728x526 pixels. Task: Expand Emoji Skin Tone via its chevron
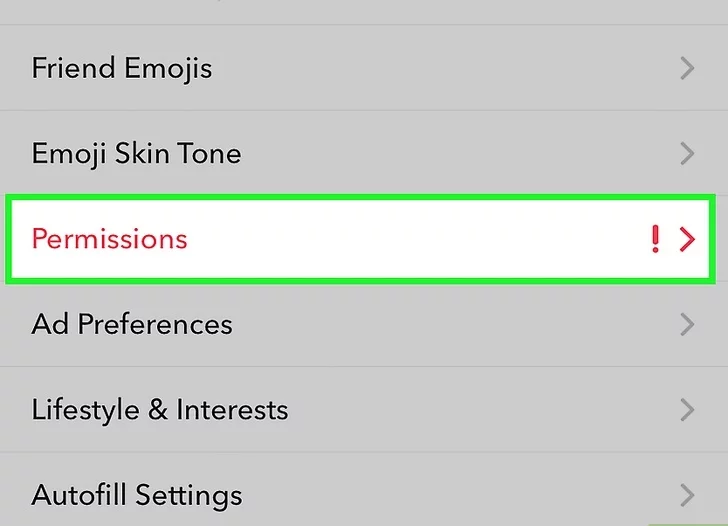click(686, 154)
